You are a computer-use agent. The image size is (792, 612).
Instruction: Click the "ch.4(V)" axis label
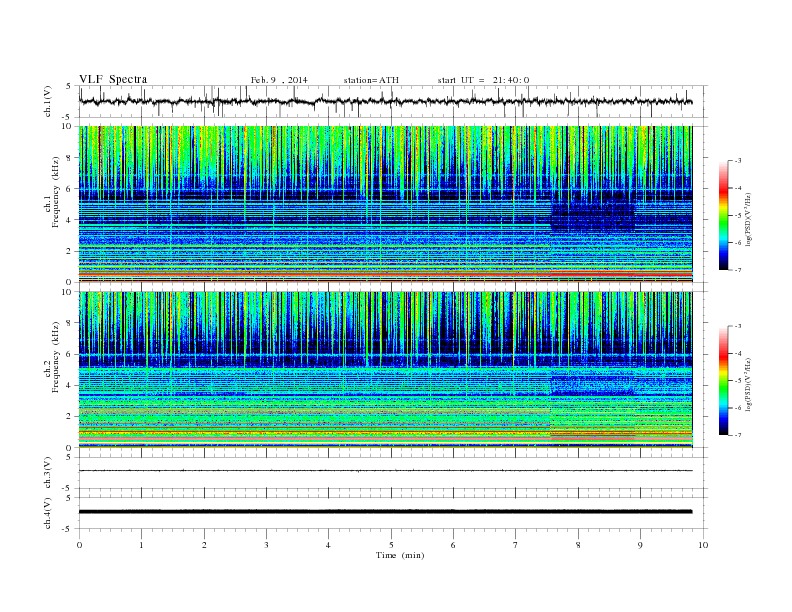click(47, 513)
